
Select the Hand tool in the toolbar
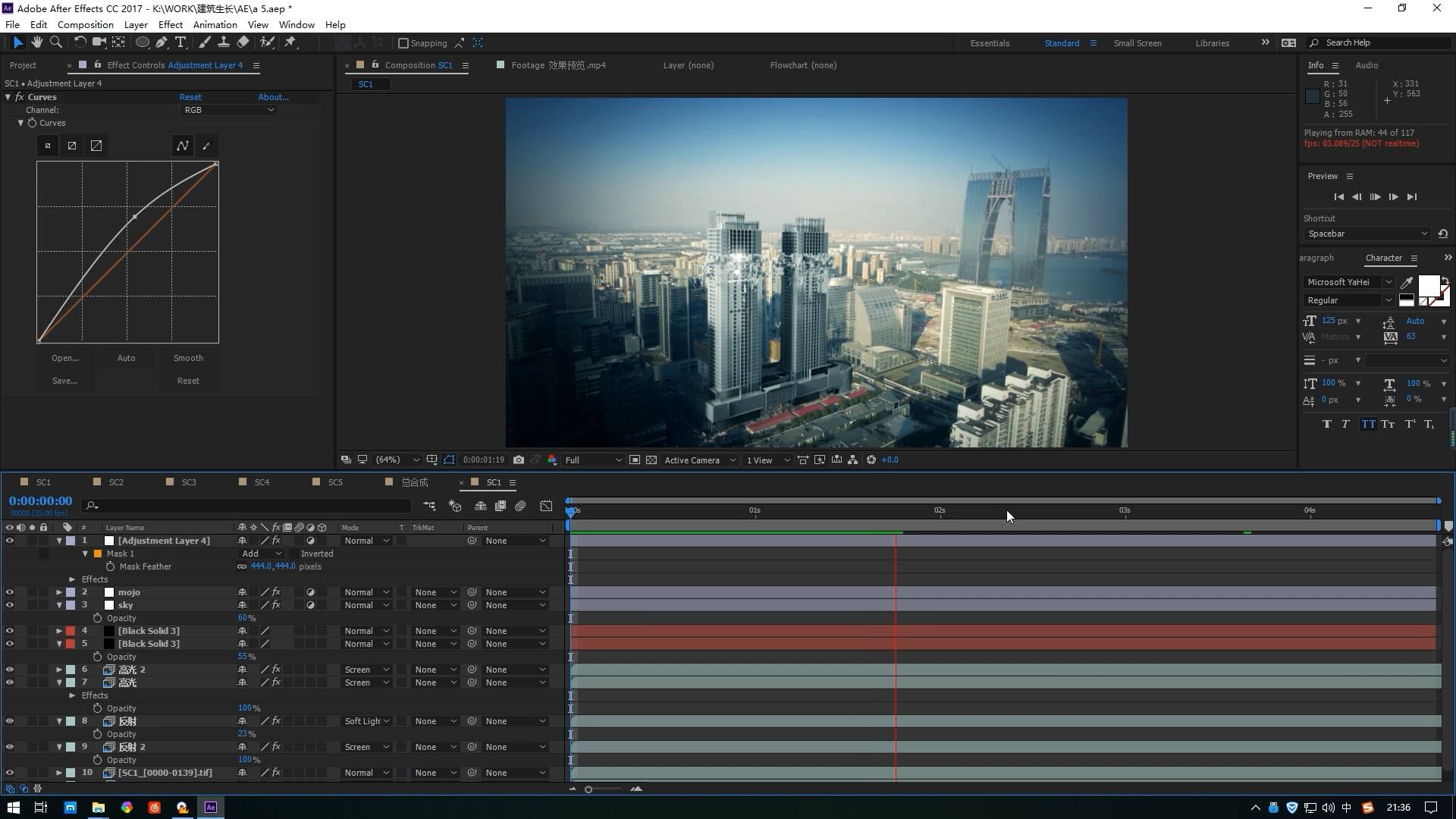[x=36, y=42]
